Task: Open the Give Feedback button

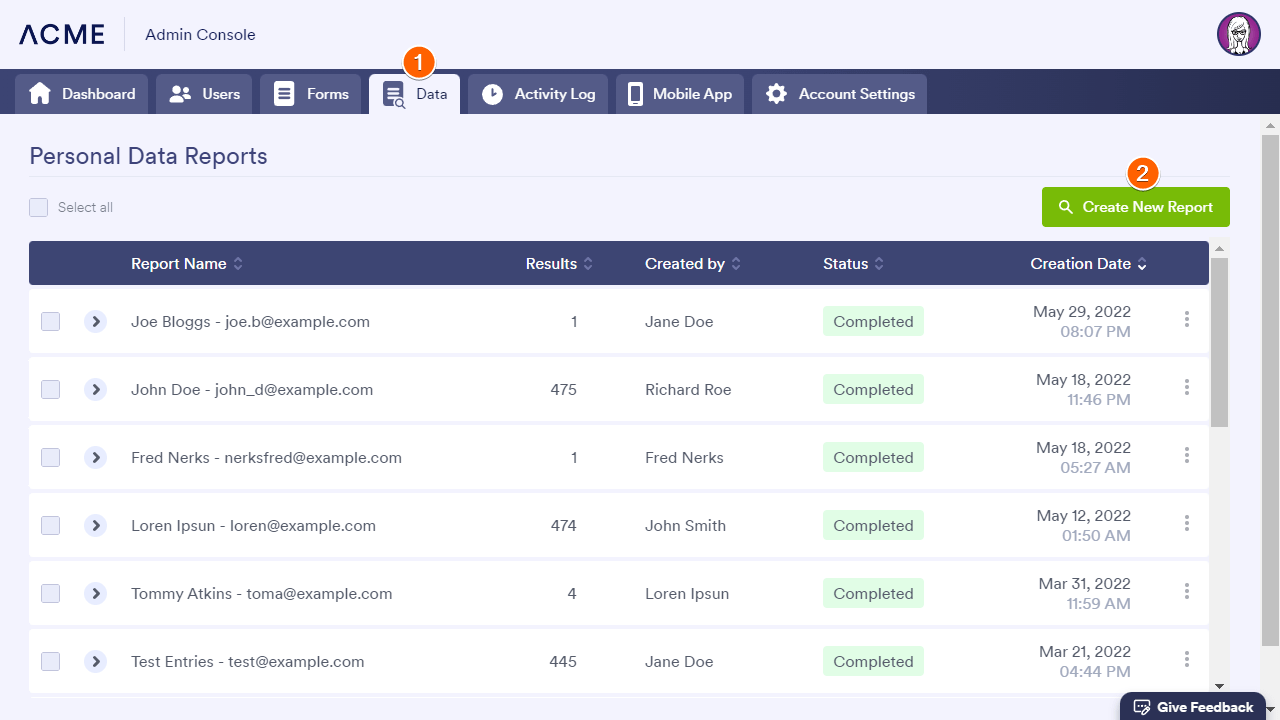Action: 1192,707
